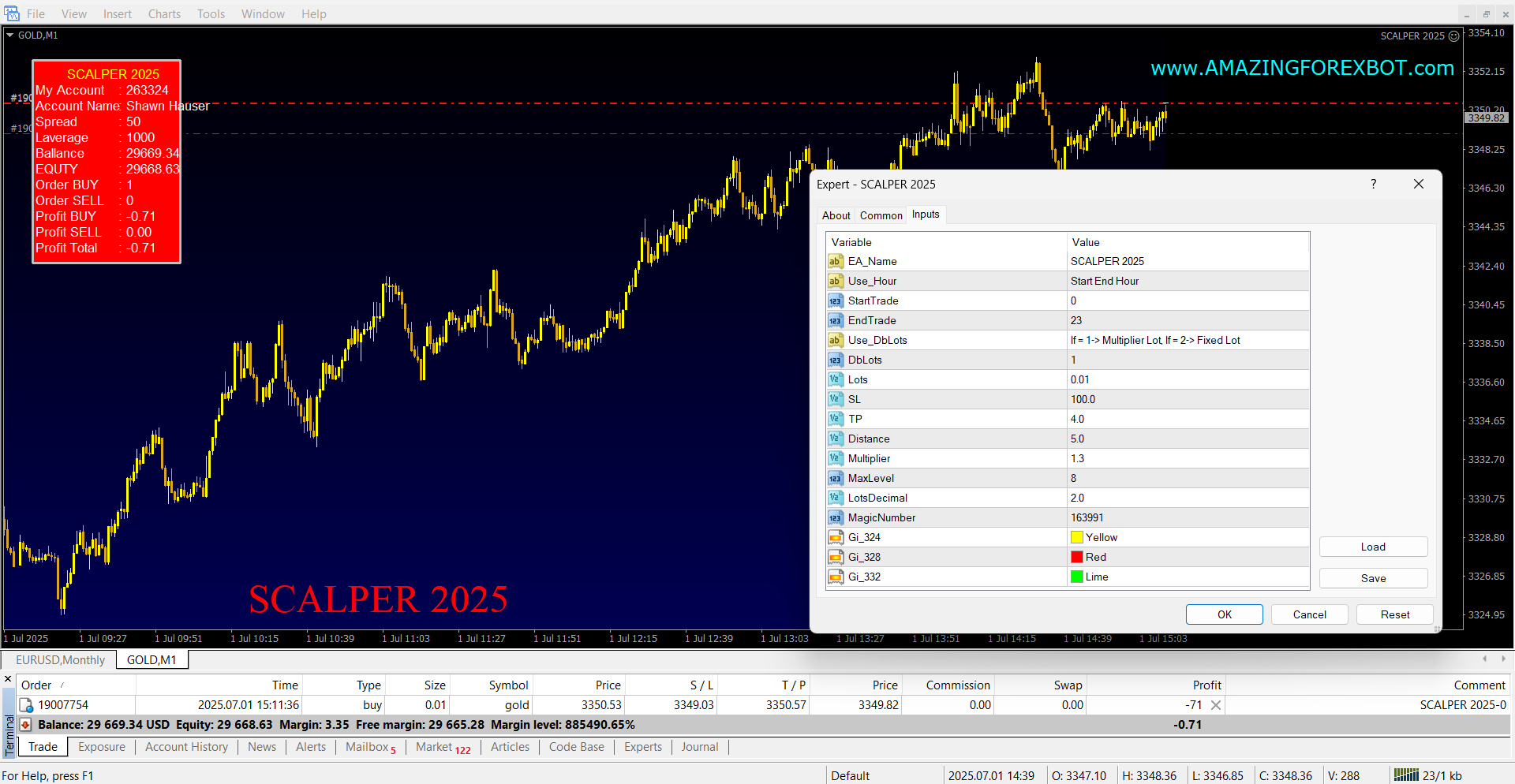Image resolution: width=1515 pixels, height=784 pixels.
Task: Pick the Yellow color swatch for Gi_324
Action: 1076,537
